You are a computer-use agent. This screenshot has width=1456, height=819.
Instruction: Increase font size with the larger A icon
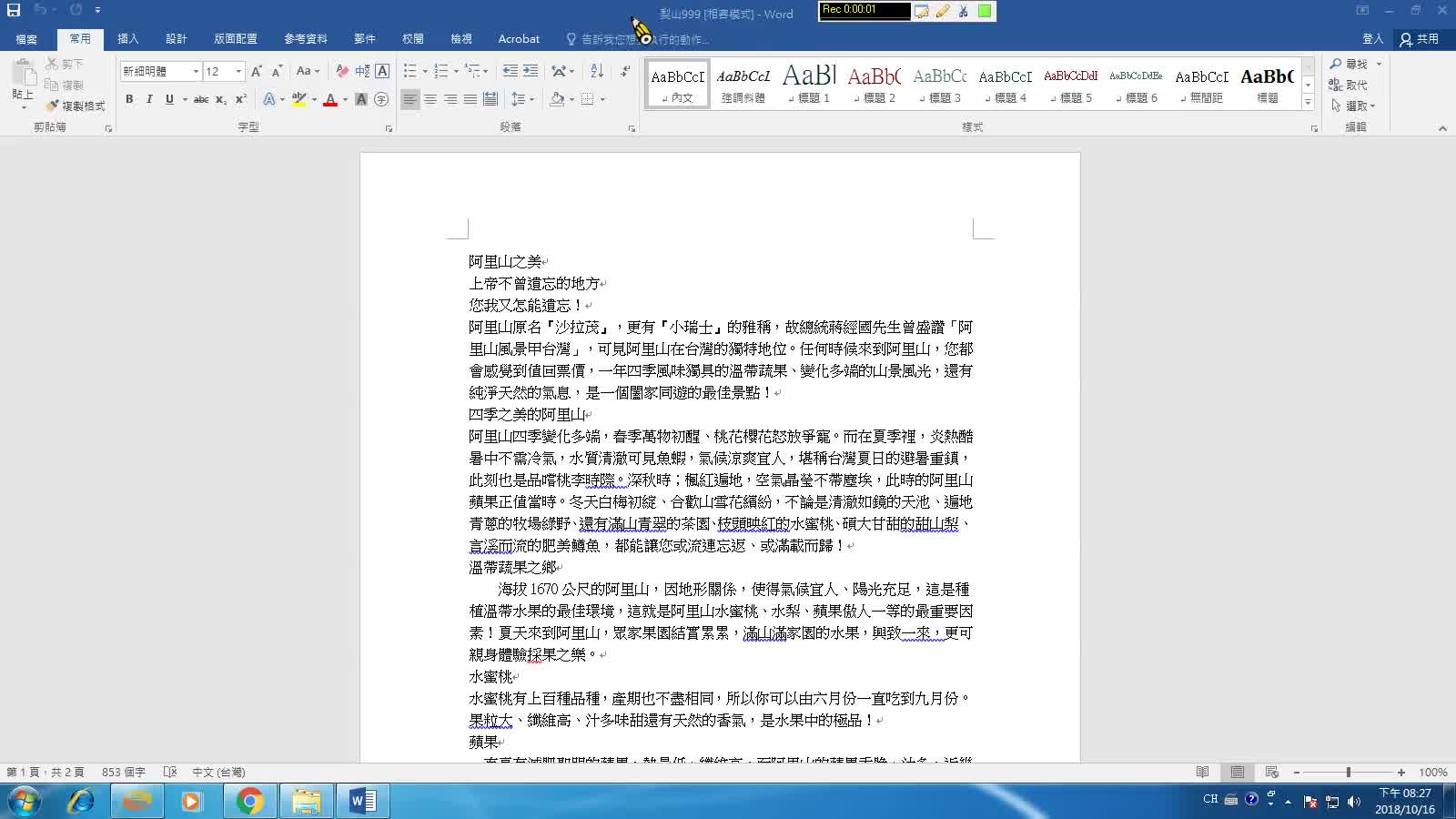(257, 71)
